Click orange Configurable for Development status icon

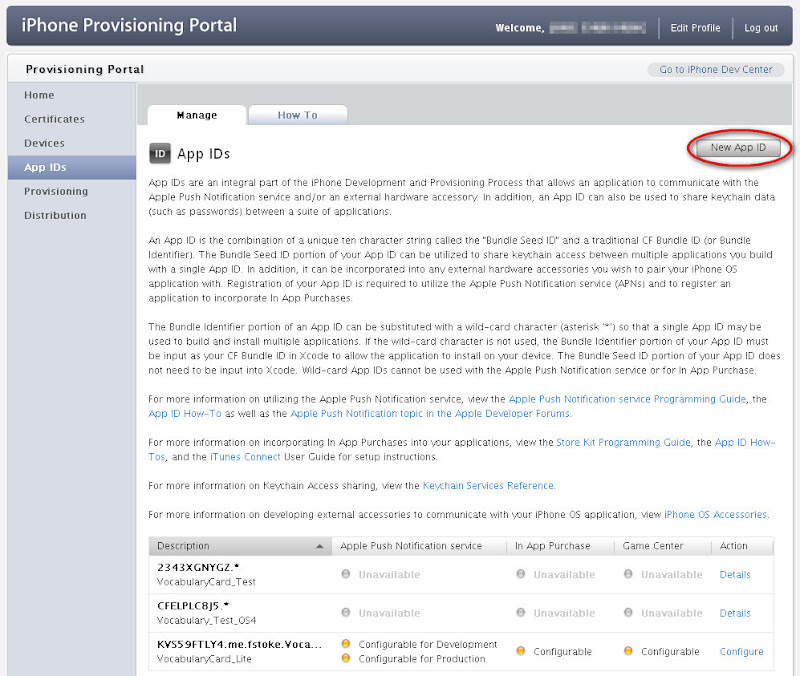[346, 645]
